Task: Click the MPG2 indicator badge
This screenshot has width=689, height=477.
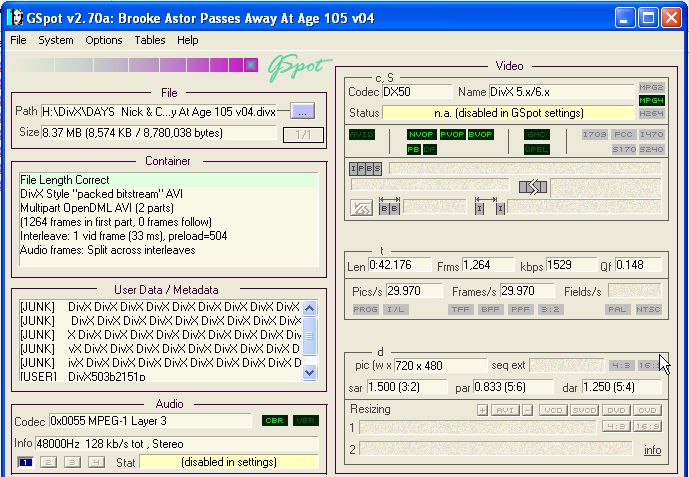Action: (651, 87)
